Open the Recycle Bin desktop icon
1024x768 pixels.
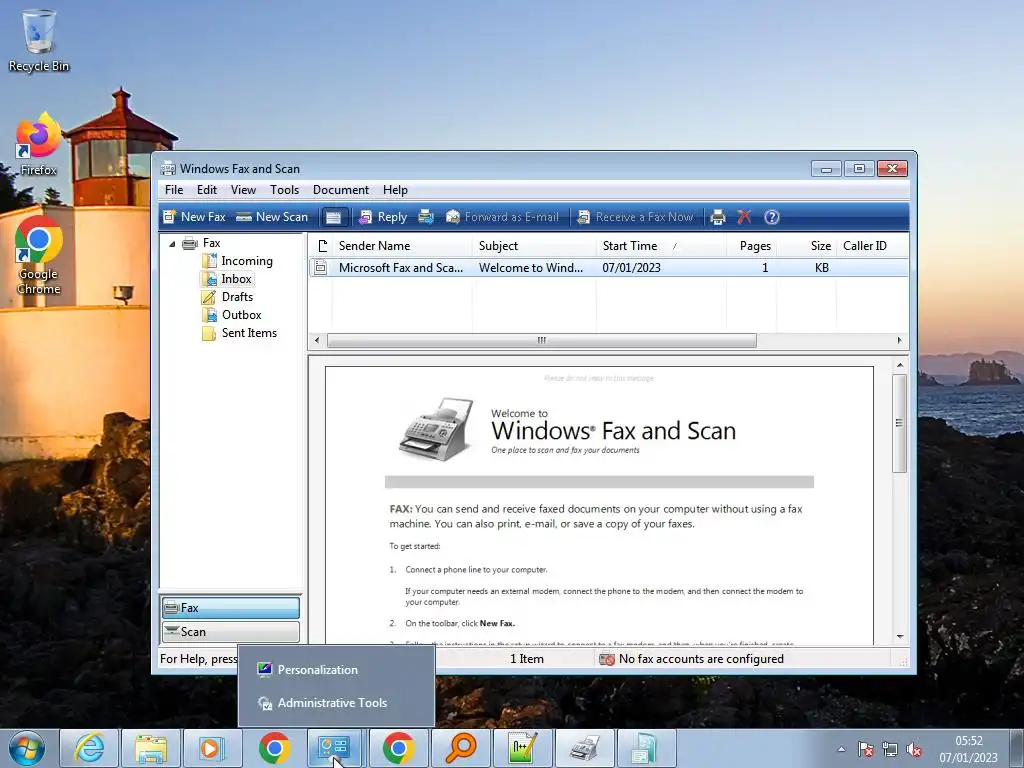point(39,39)
